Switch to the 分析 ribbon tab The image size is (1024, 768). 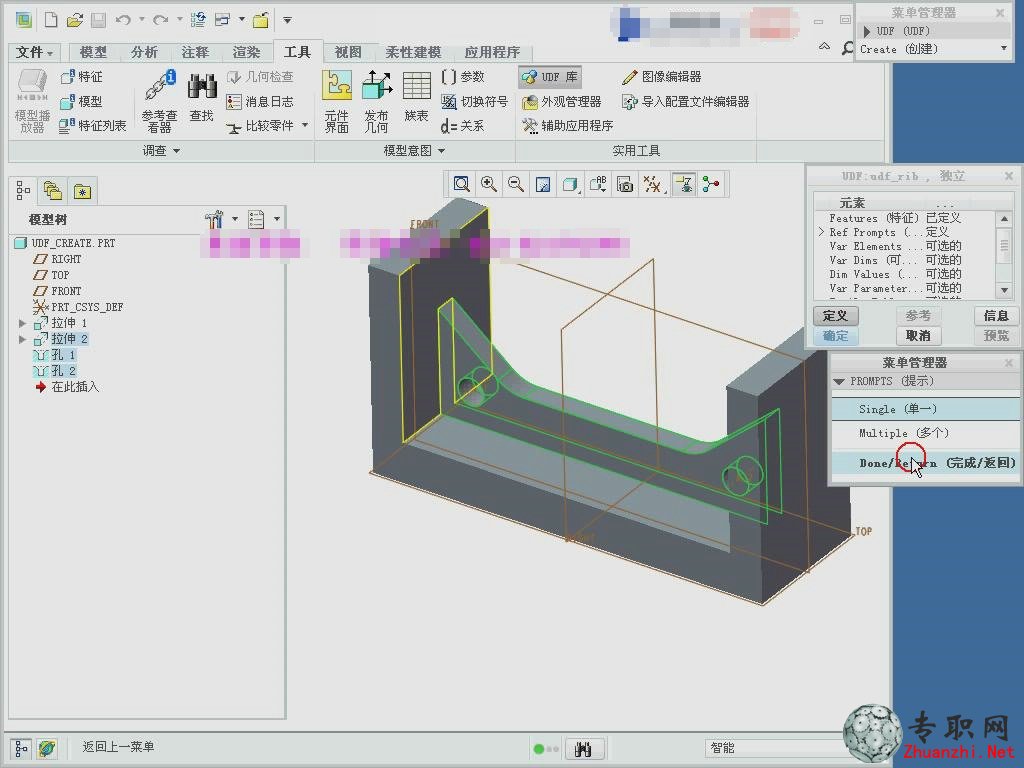pyautogui.click(x=144, y=52)
